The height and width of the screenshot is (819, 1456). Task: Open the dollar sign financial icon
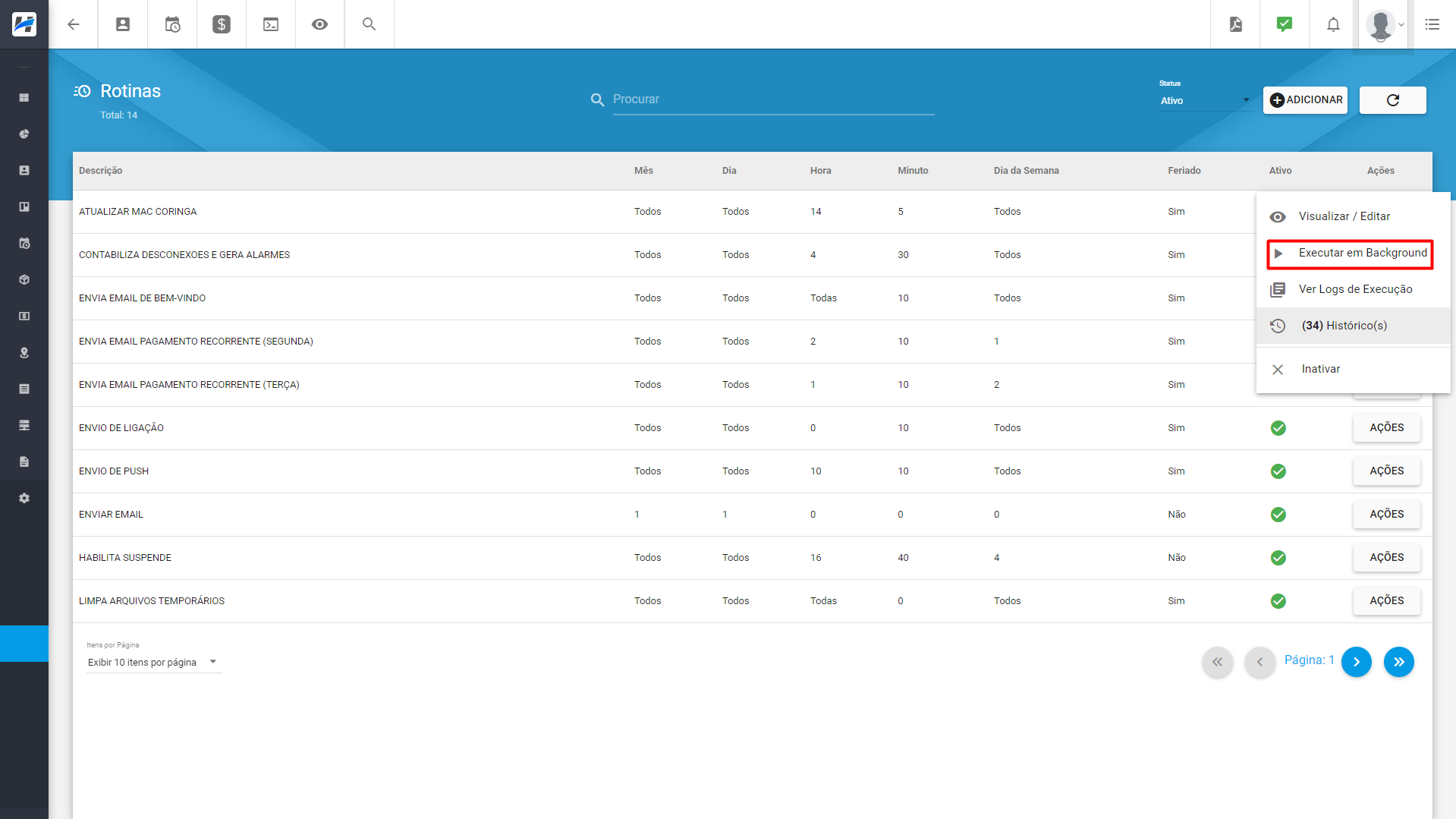tap(222, 24)
